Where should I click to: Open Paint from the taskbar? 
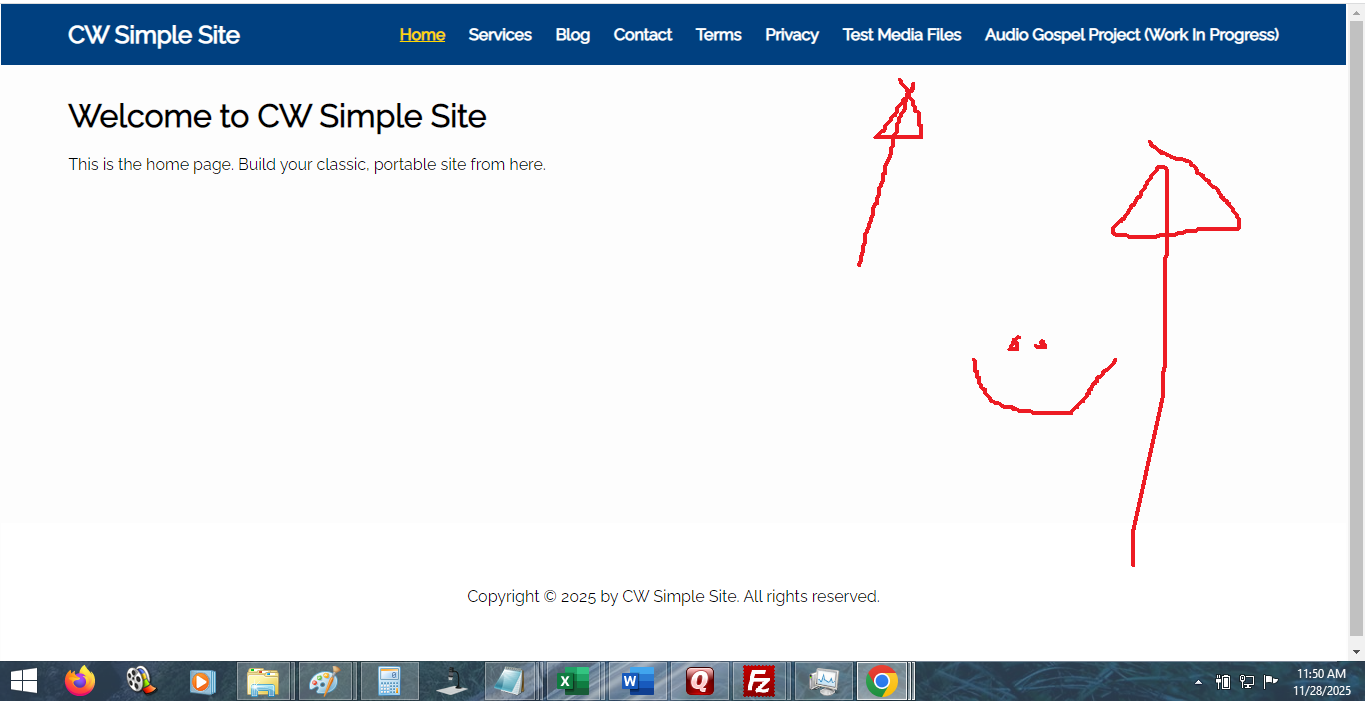(x=327, y=681)
